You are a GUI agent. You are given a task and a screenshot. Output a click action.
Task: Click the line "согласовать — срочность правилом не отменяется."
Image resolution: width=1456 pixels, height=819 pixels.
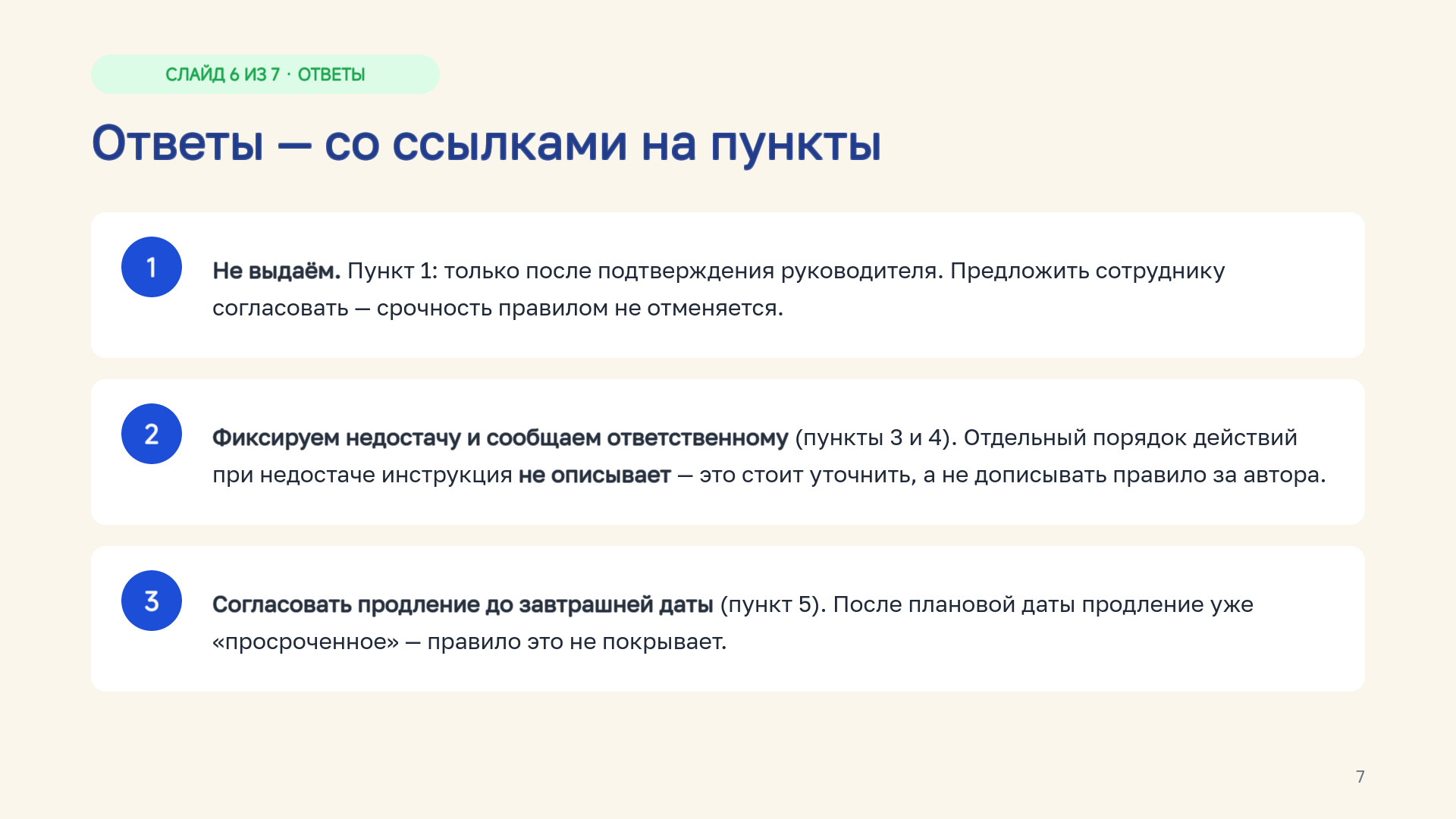click(497, 308)
